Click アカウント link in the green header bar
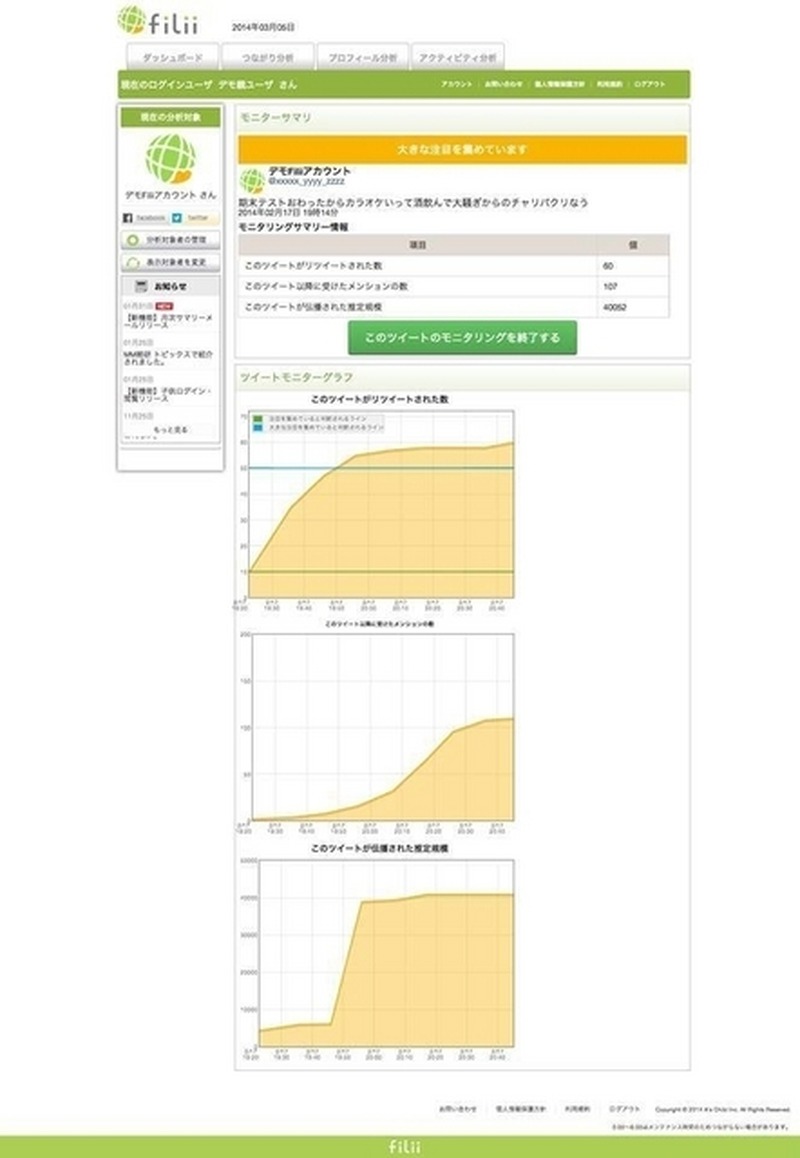The height and width of the screenshot is (1158, 800). [456, 85]
